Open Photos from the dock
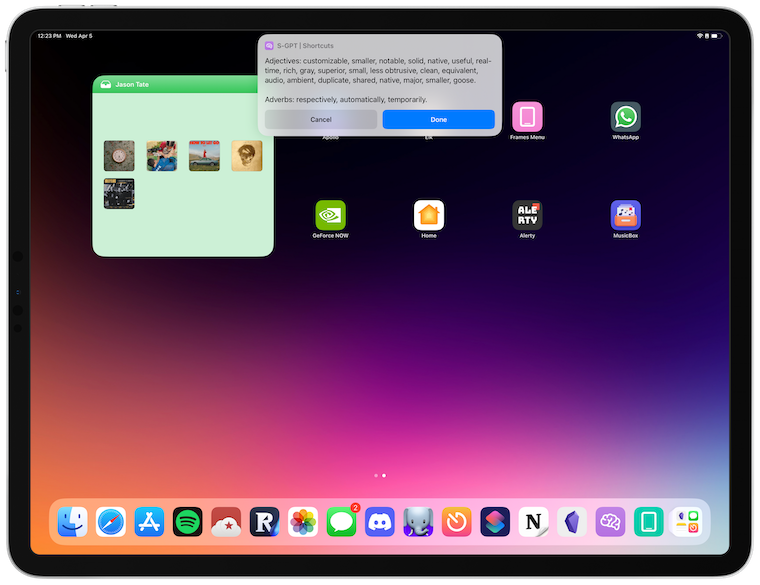The image size is (760, 585). (303, 522)
